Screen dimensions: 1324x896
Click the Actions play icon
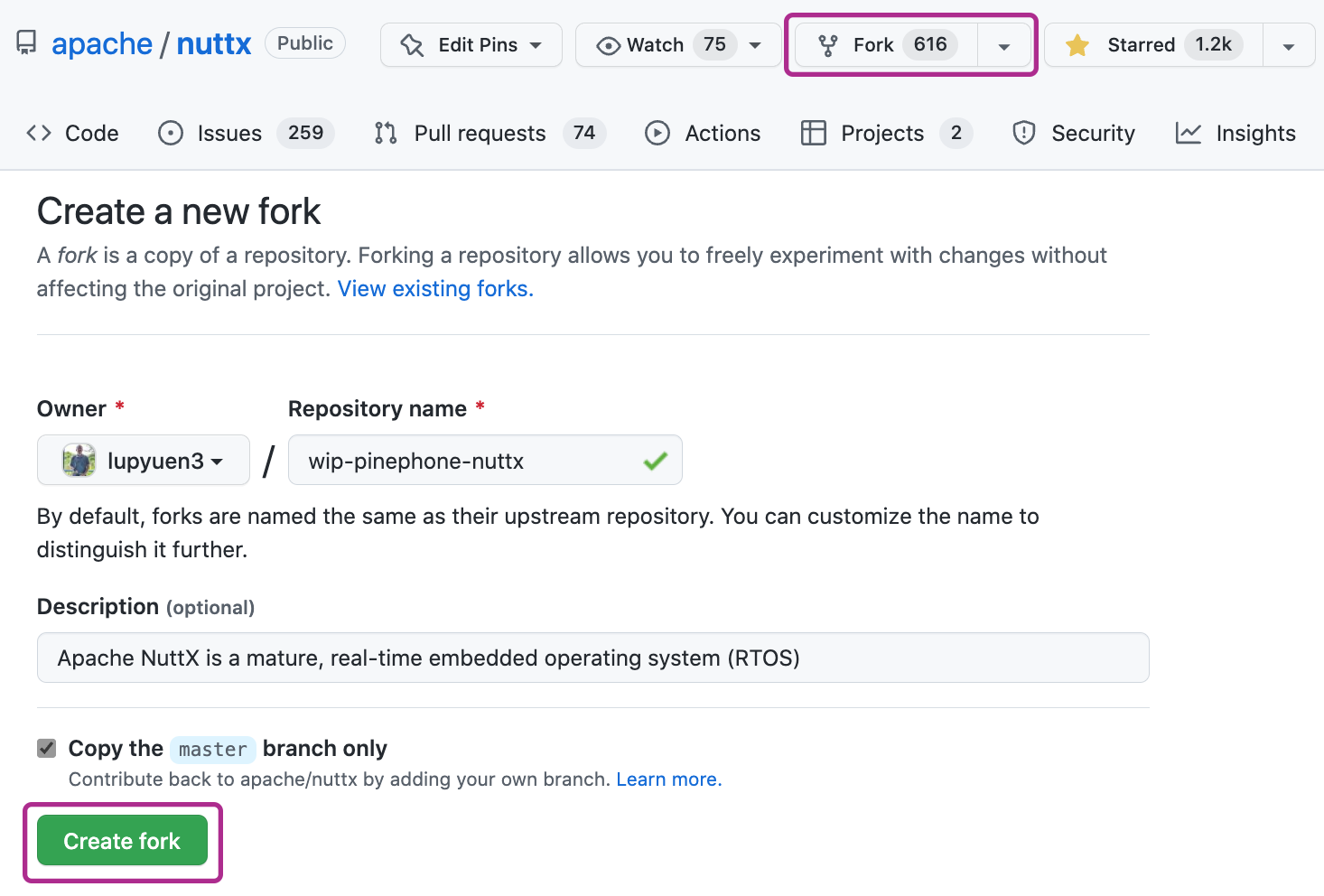point(657,134)
